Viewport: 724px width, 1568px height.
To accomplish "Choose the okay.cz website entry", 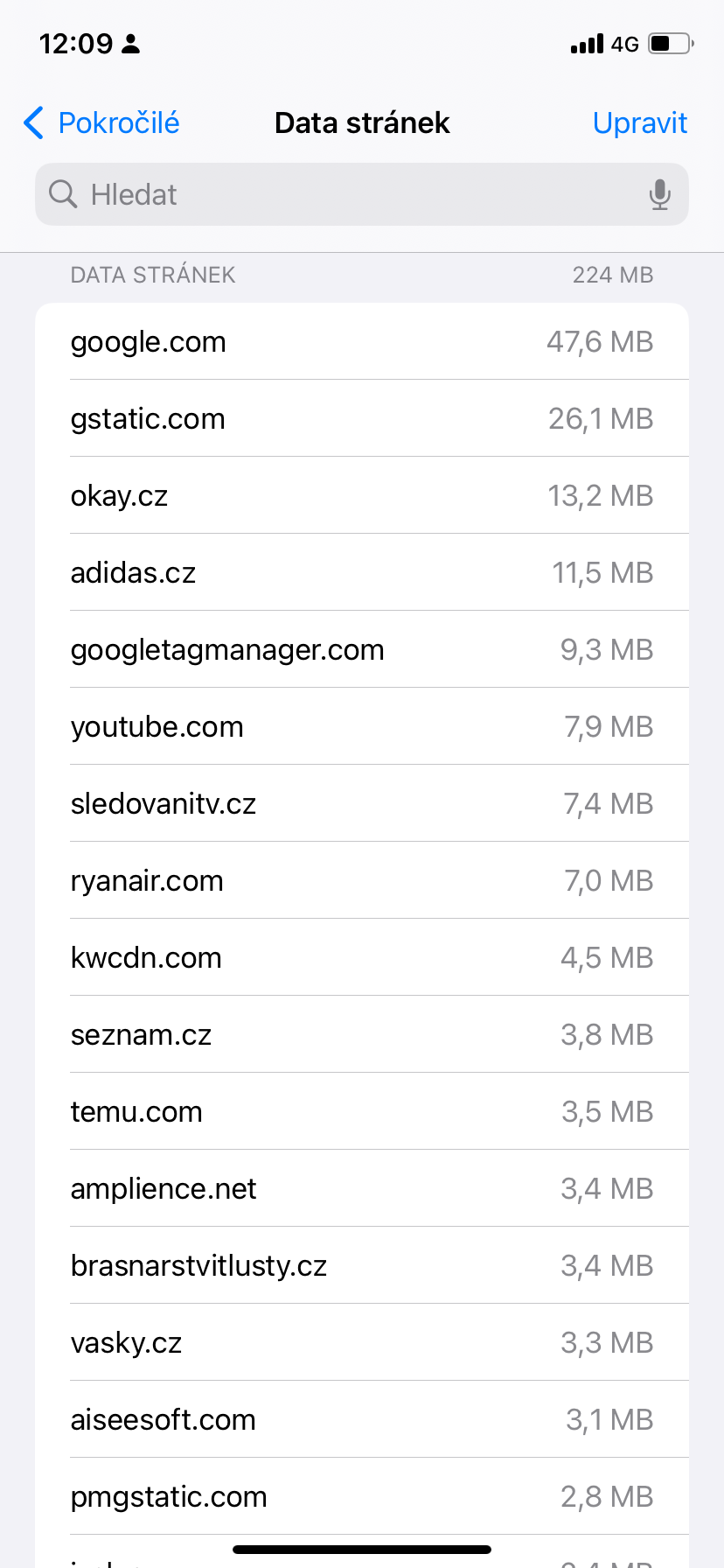I will coord(362,496).
